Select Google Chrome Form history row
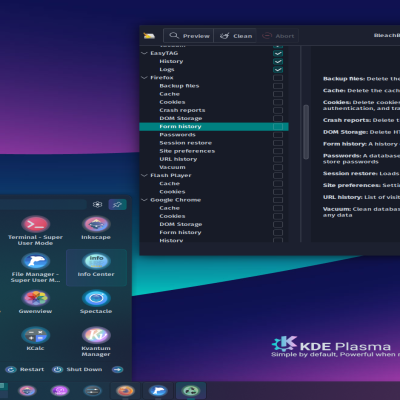 coord(214,232)
